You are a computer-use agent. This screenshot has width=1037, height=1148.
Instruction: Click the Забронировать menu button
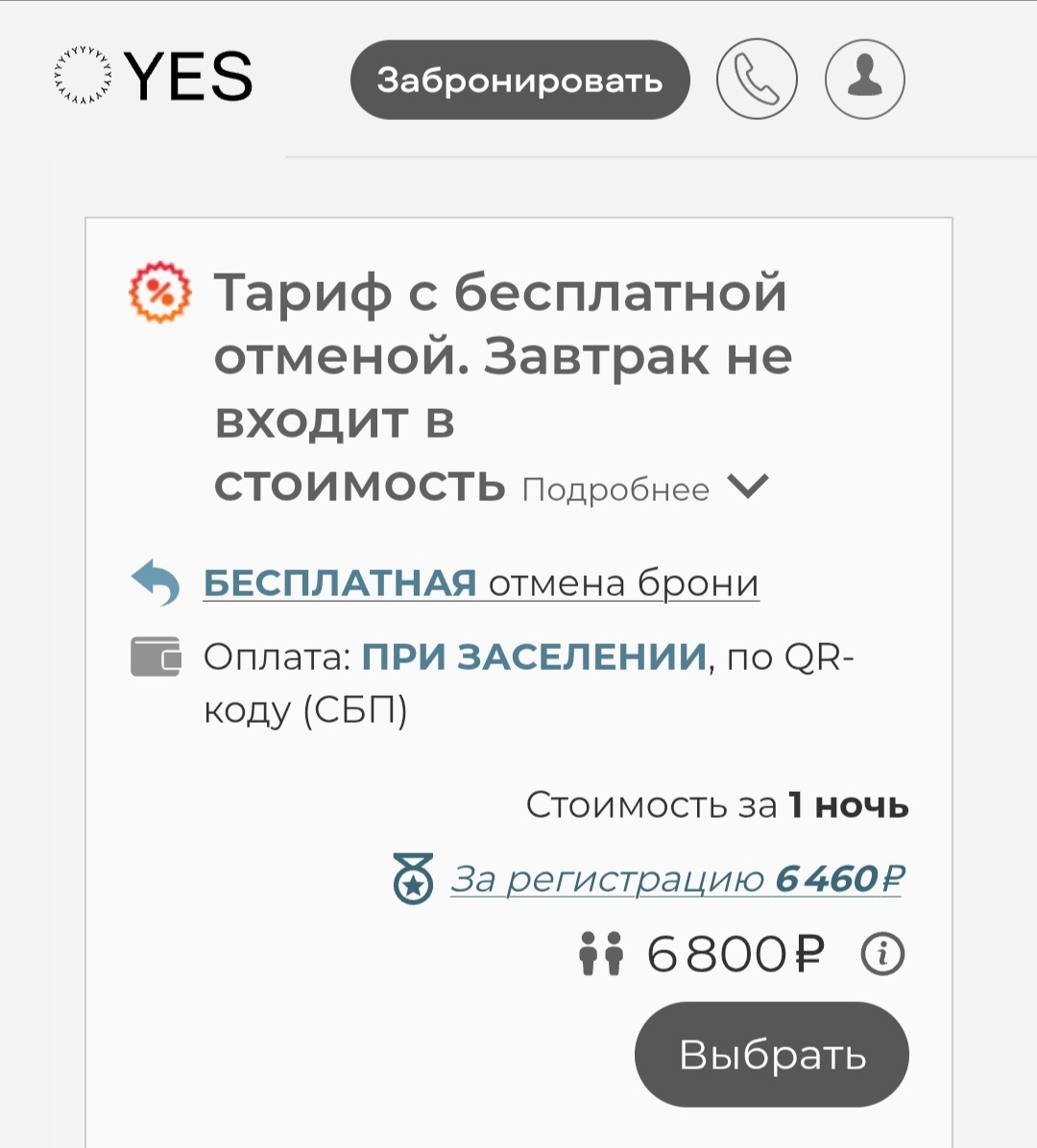(x=519, y=80)
